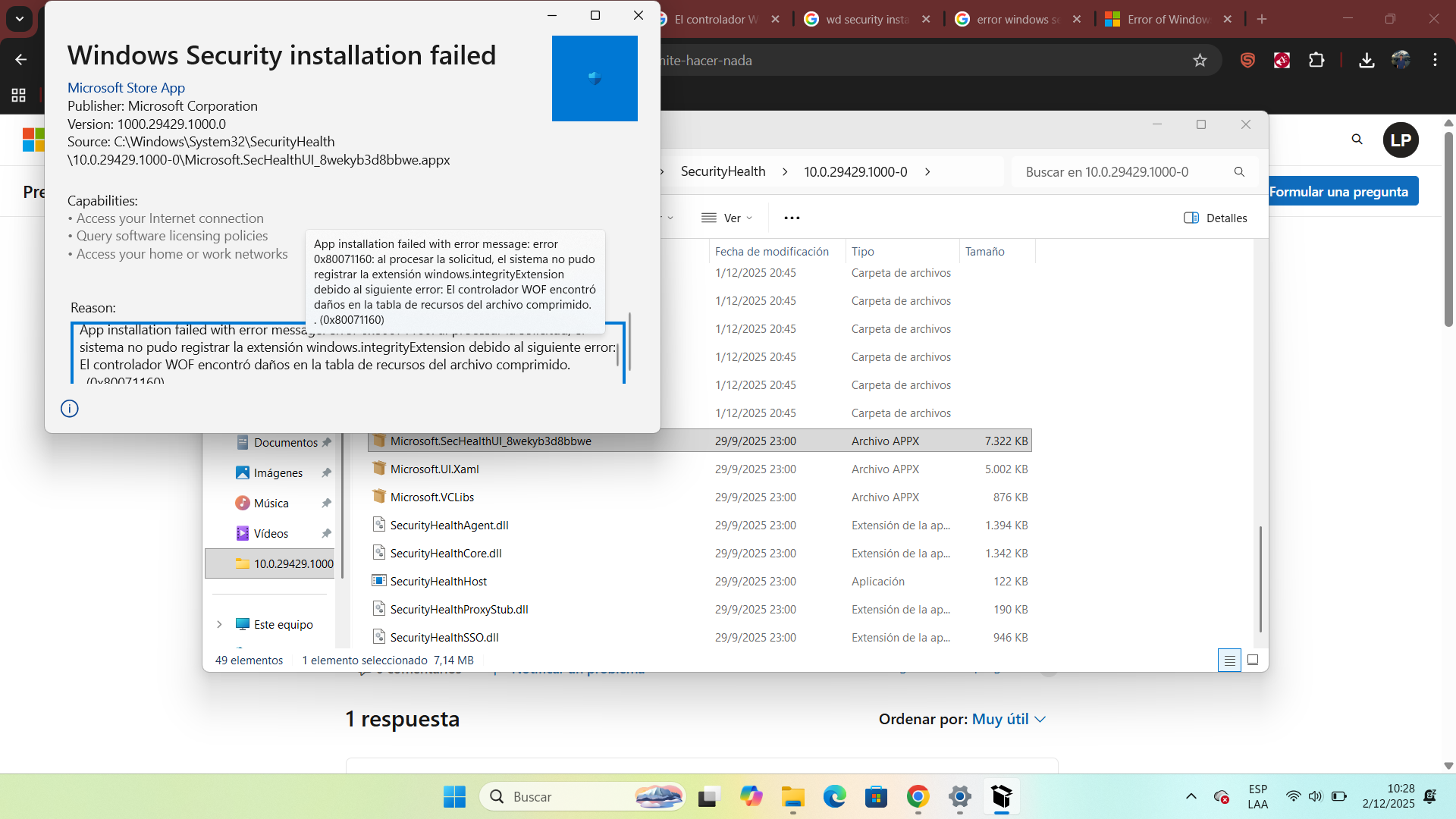This screenshot has height=819, width=1456.
Task: Open the Chrome apps grid icon
Action: pos(19,96)
